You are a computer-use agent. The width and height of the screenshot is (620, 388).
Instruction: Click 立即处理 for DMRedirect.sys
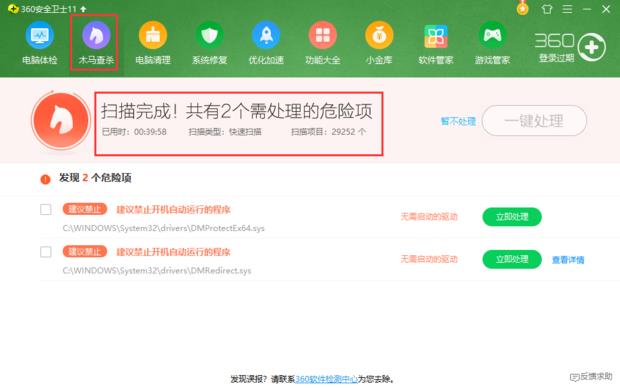pos(512,259)
